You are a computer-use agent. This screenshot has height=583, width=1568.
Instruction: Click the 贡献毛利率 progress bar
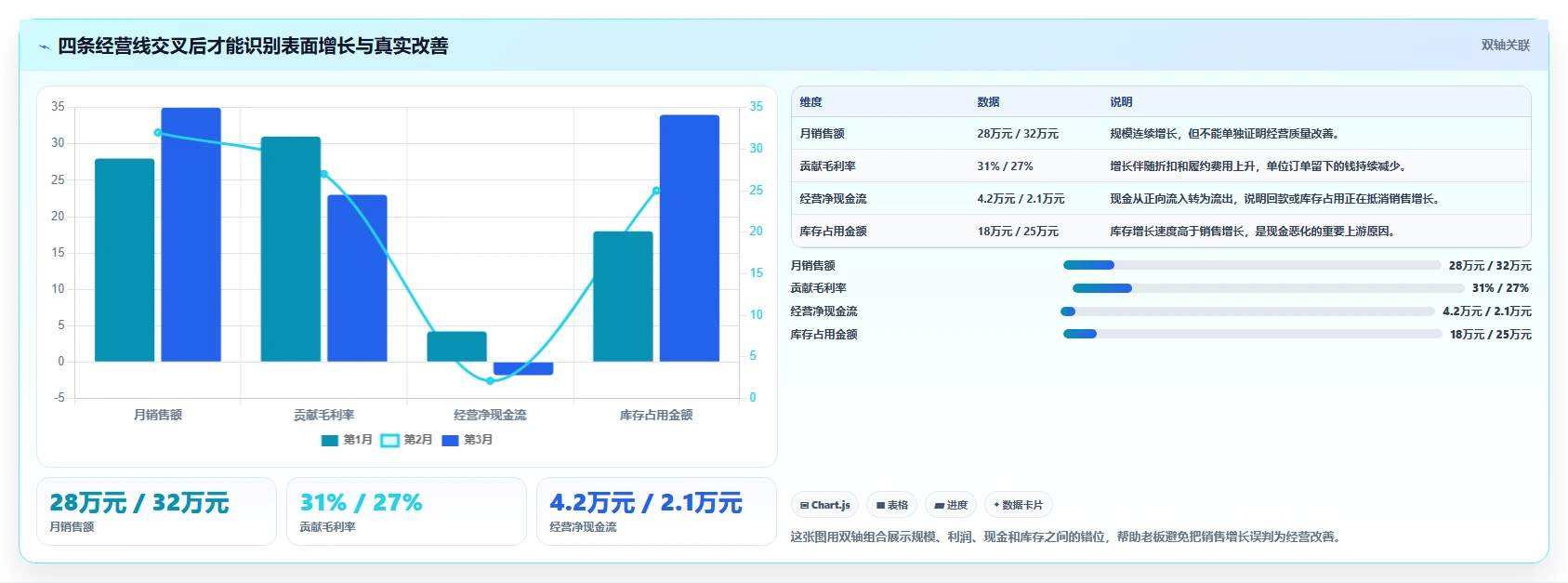point(1269,288)
